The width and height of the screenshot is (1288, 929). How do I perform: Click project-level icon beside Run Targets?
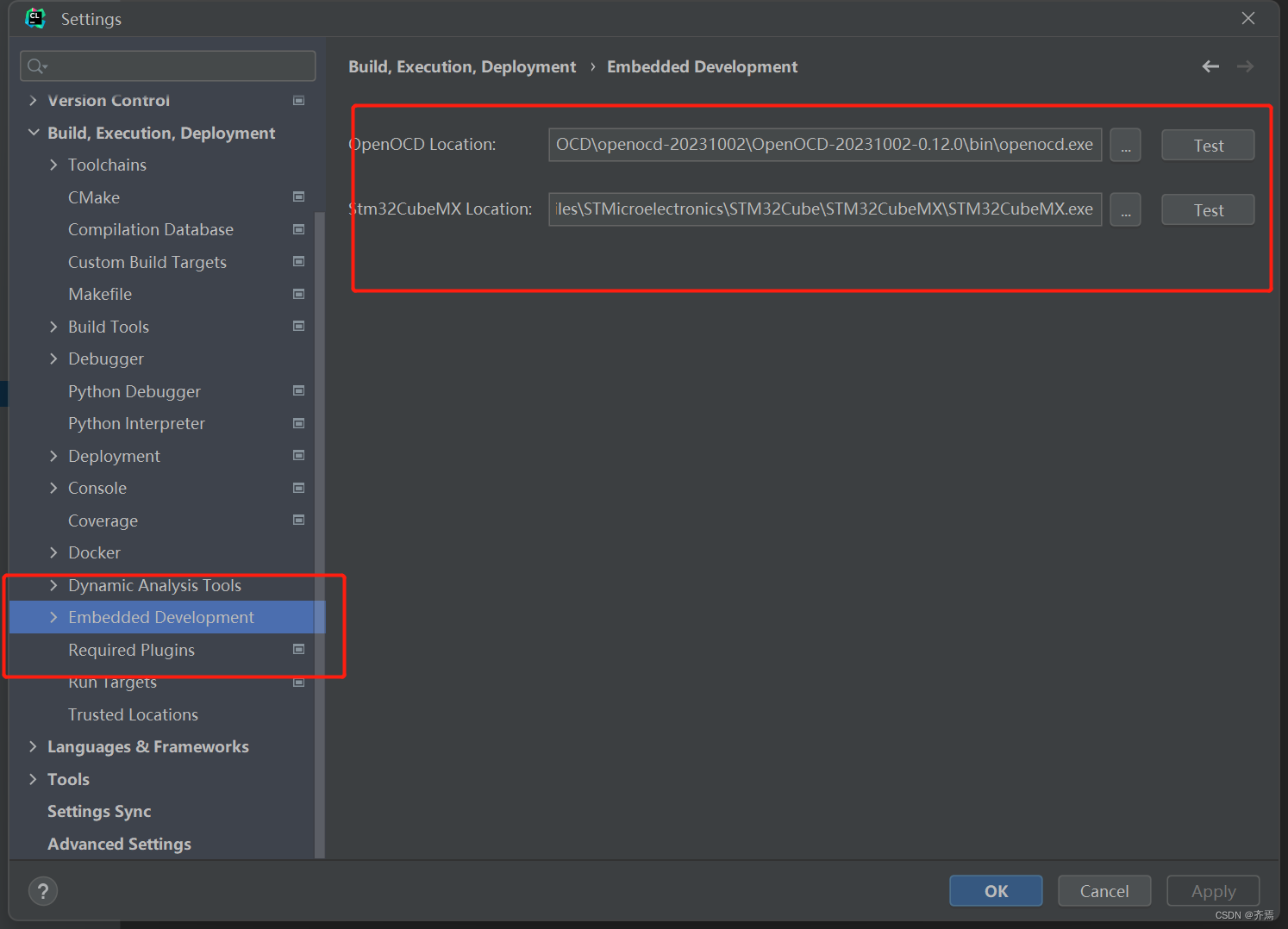pos(299,683)
